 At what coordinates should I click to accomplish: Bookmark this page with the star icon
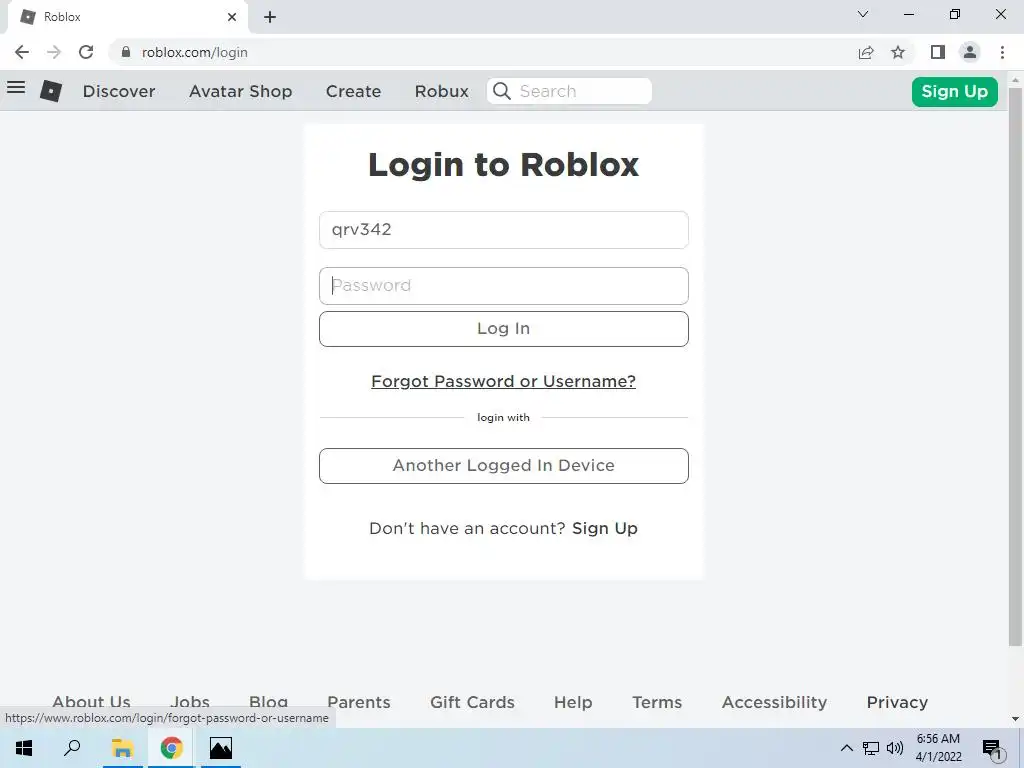click(898, 52)
